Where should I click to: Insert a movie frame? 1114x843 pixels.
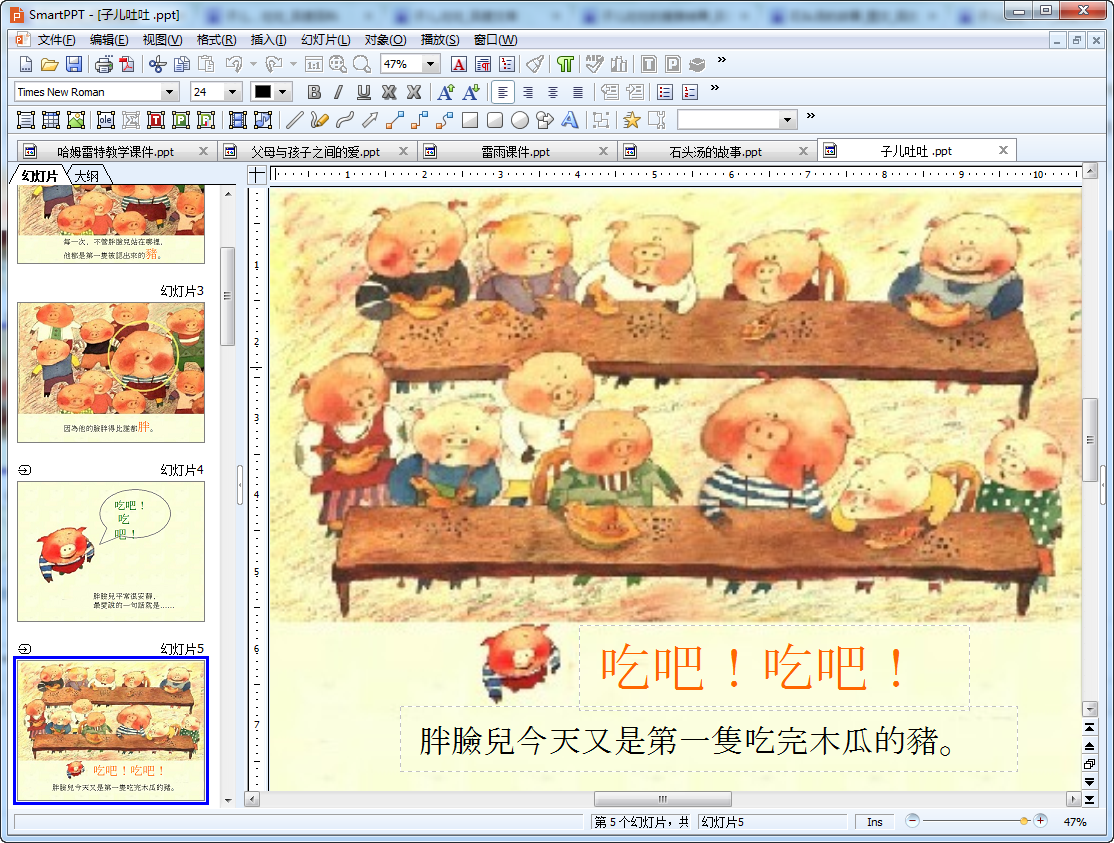point(238,120)
